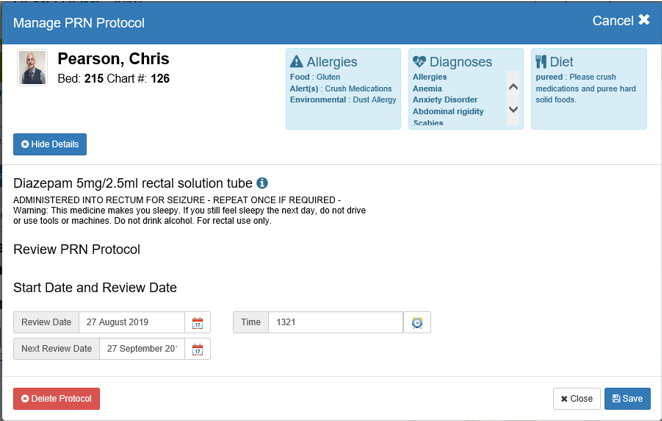Open the Review Date calendar picker
This screenshot has width=662, height=421.
pyautogui.click(x=197, y=323)
